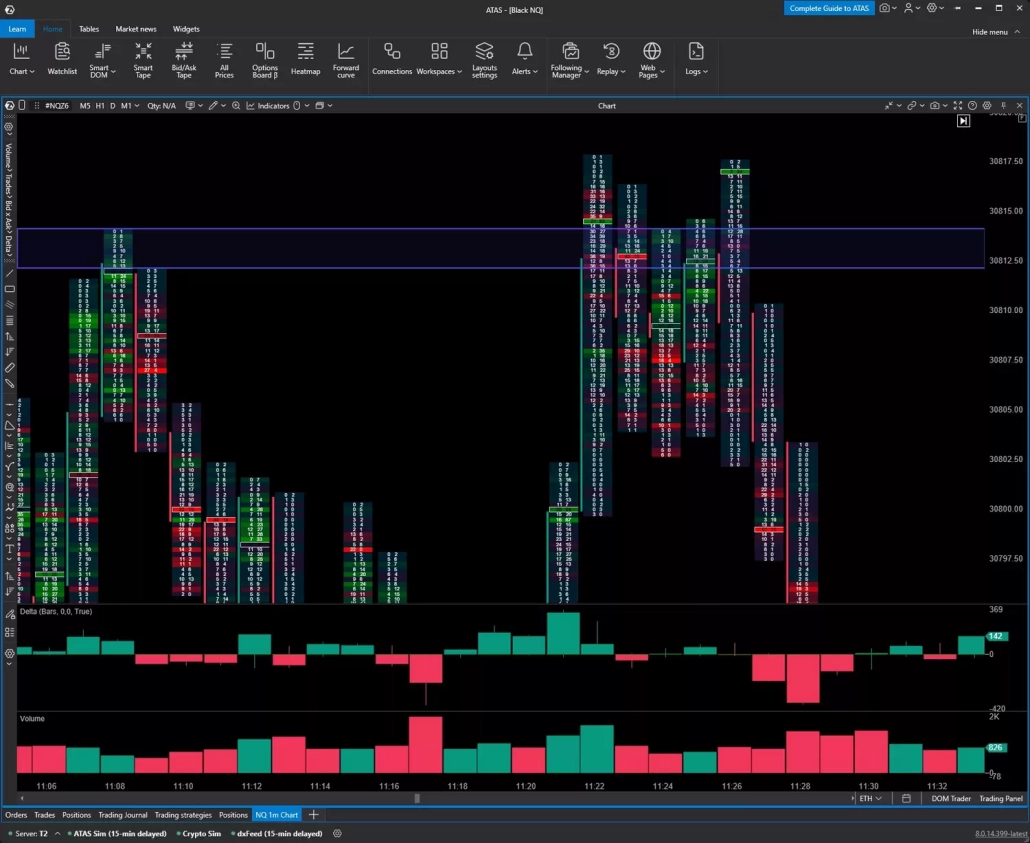The width and height of the screenshot is (1030, 843).
Task: Open the Connections manager
Action: click(392, 59)
